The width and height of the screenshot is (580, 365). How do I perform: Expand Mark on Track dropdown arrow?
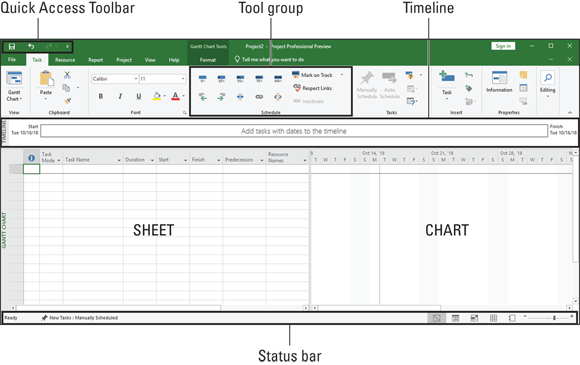[342, 75]
